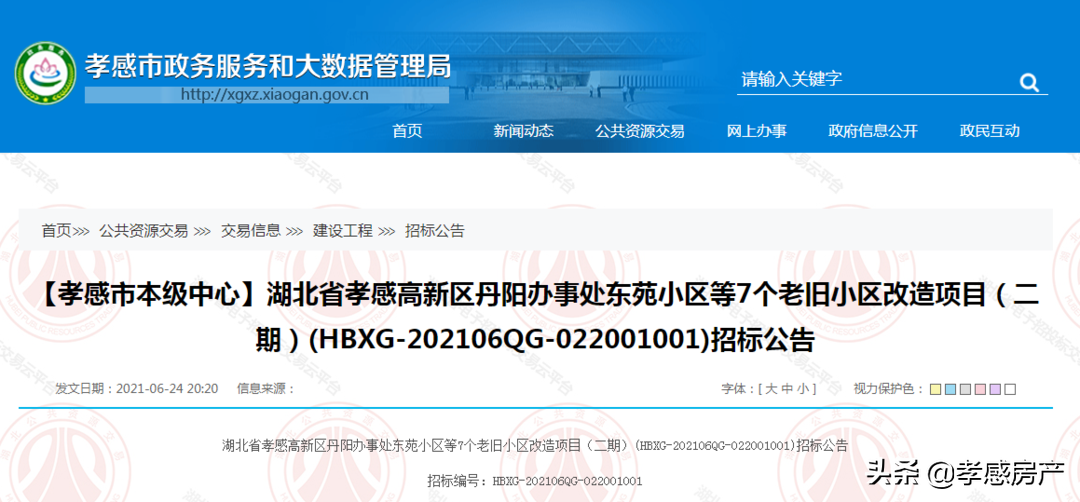Choose the blue eye-protection color swatch
The image size is (1080, 502).
click(951, 390)
